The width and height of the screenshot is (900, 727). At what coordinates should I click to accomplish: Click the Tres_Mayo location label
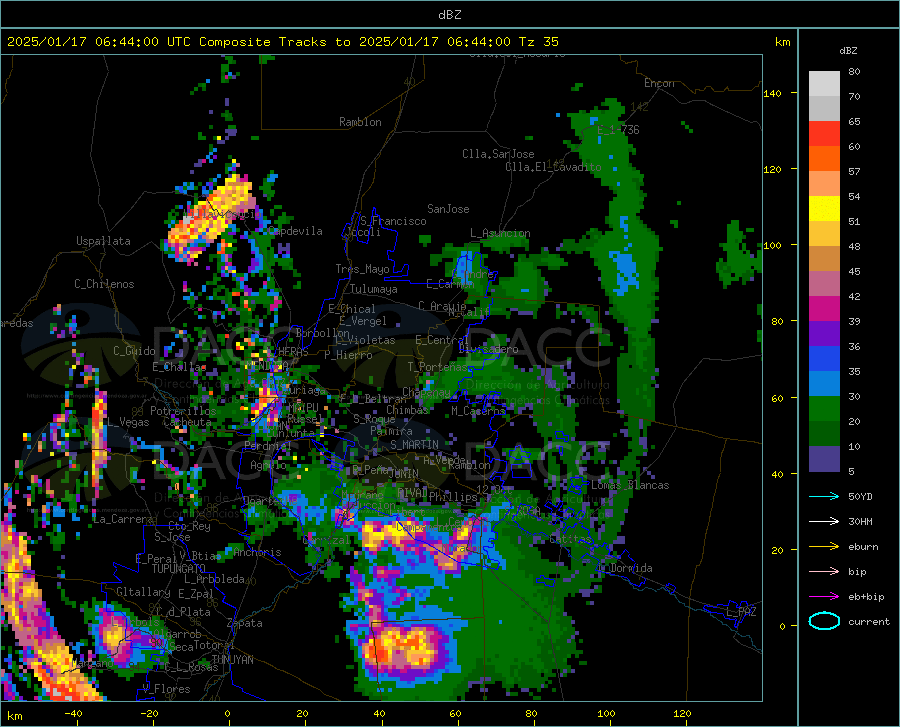click(x=363, y=269)
